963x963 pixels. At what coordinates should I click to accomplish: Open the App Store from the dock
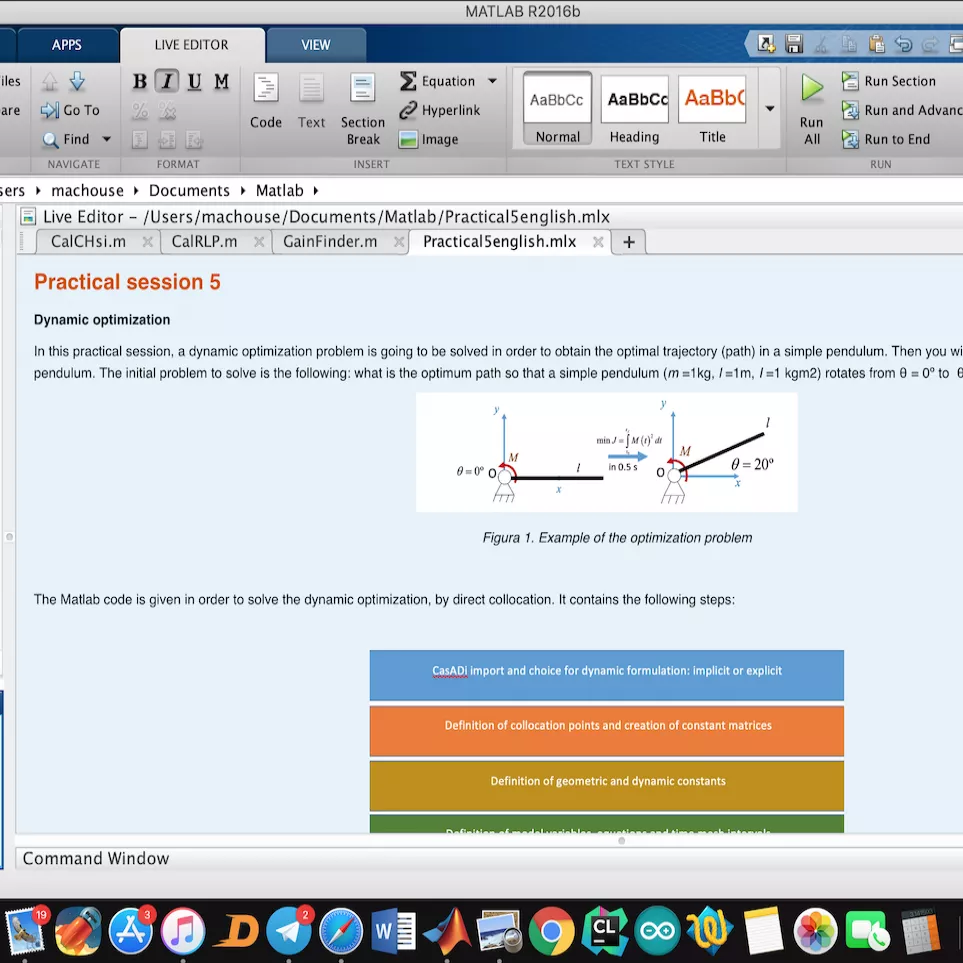pos(130,931)
